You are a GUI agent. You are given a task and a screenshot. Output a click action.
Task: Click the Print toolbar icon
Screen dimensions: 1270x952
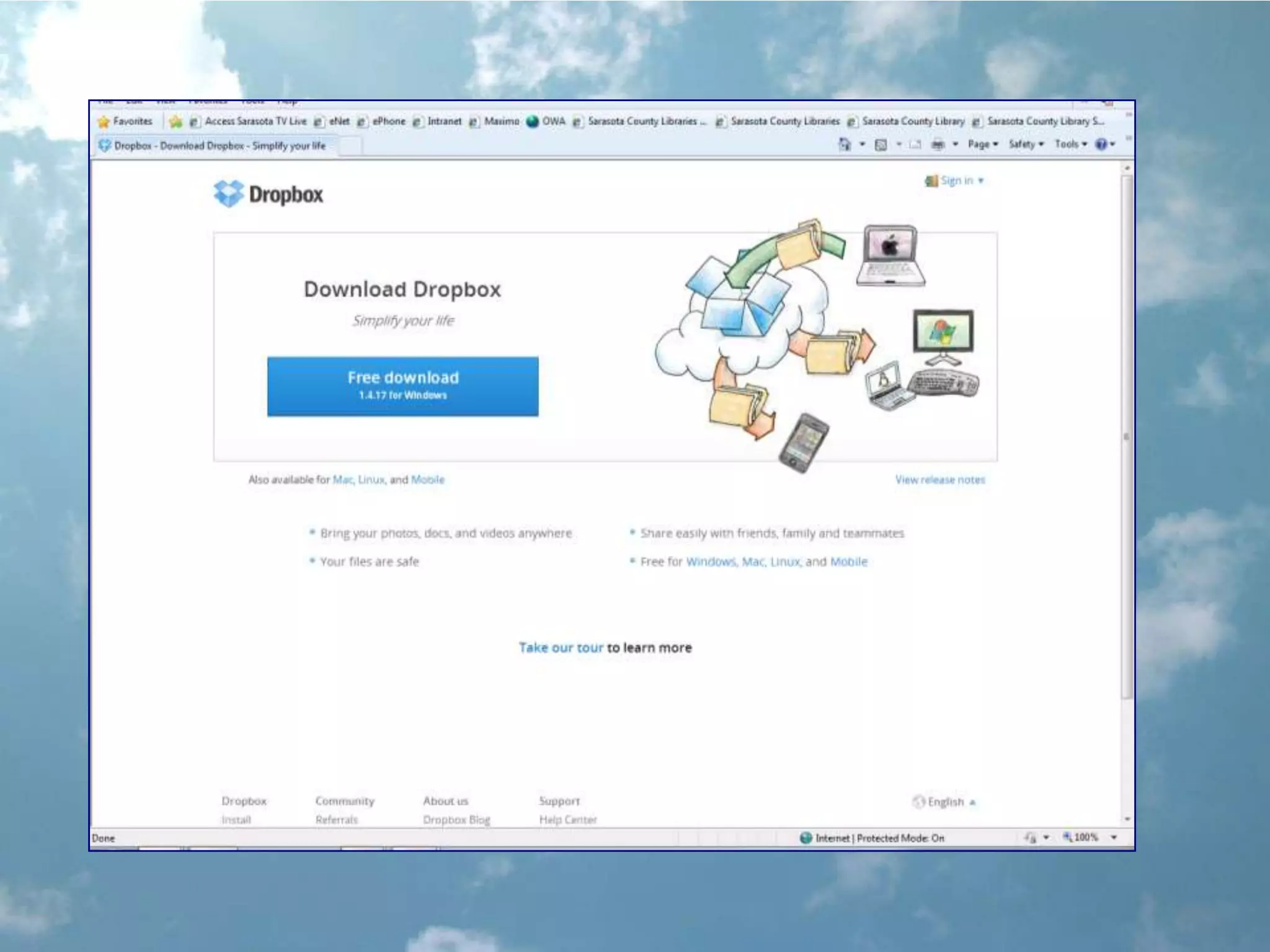[938, 144]
